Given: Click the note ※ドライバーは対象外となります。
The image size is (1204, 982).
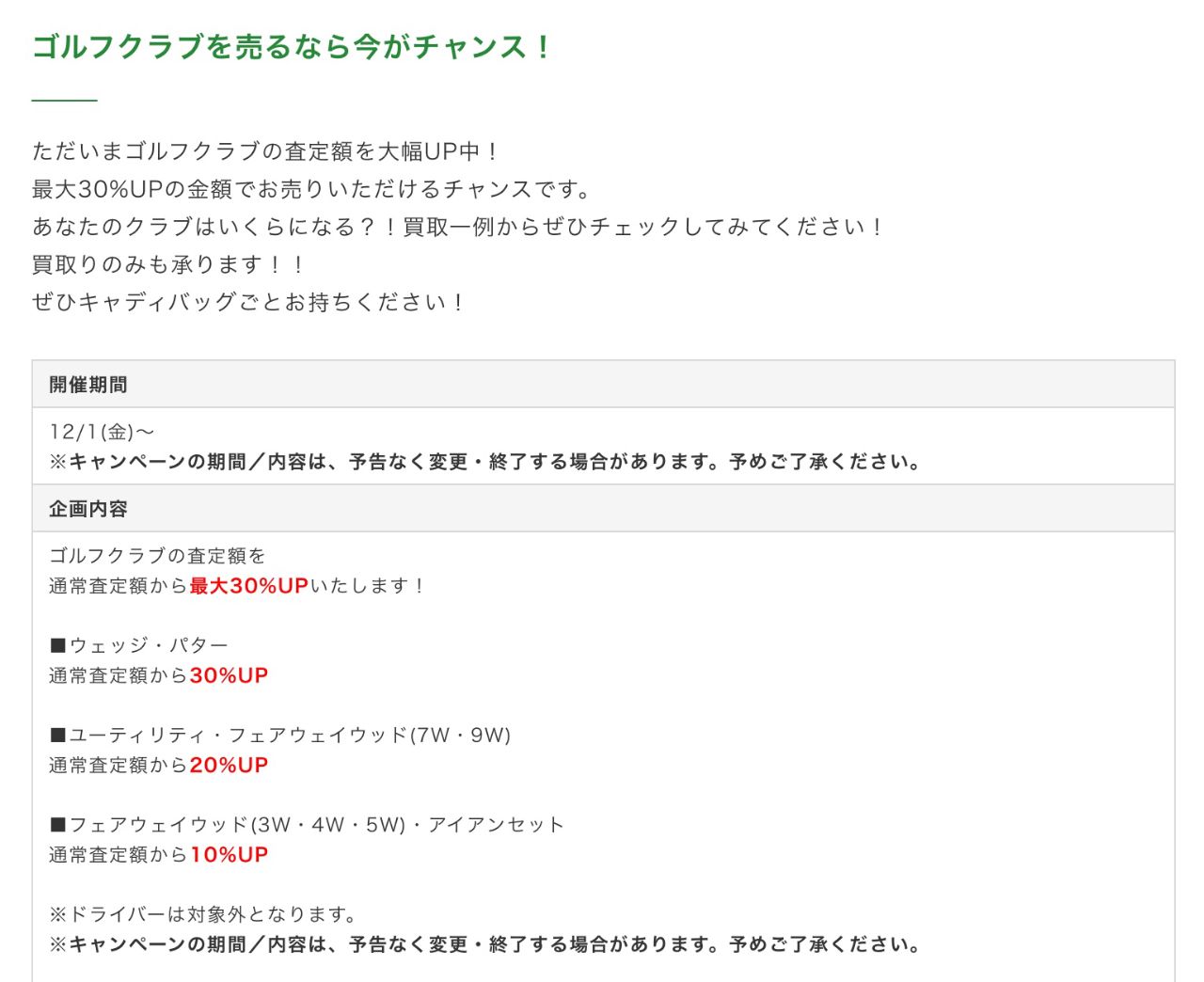Looking at the screenshot, I should [203, 914].
